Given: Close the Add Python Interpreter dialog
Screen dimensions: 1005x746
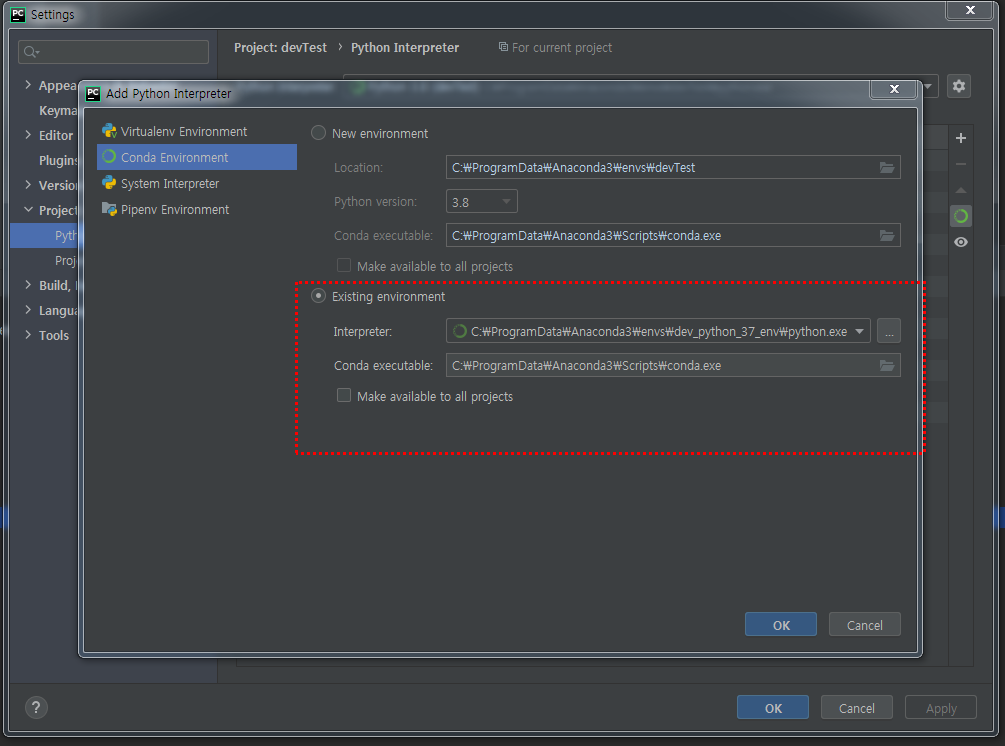Looking at the screenshot, I should tap(895, 89).
